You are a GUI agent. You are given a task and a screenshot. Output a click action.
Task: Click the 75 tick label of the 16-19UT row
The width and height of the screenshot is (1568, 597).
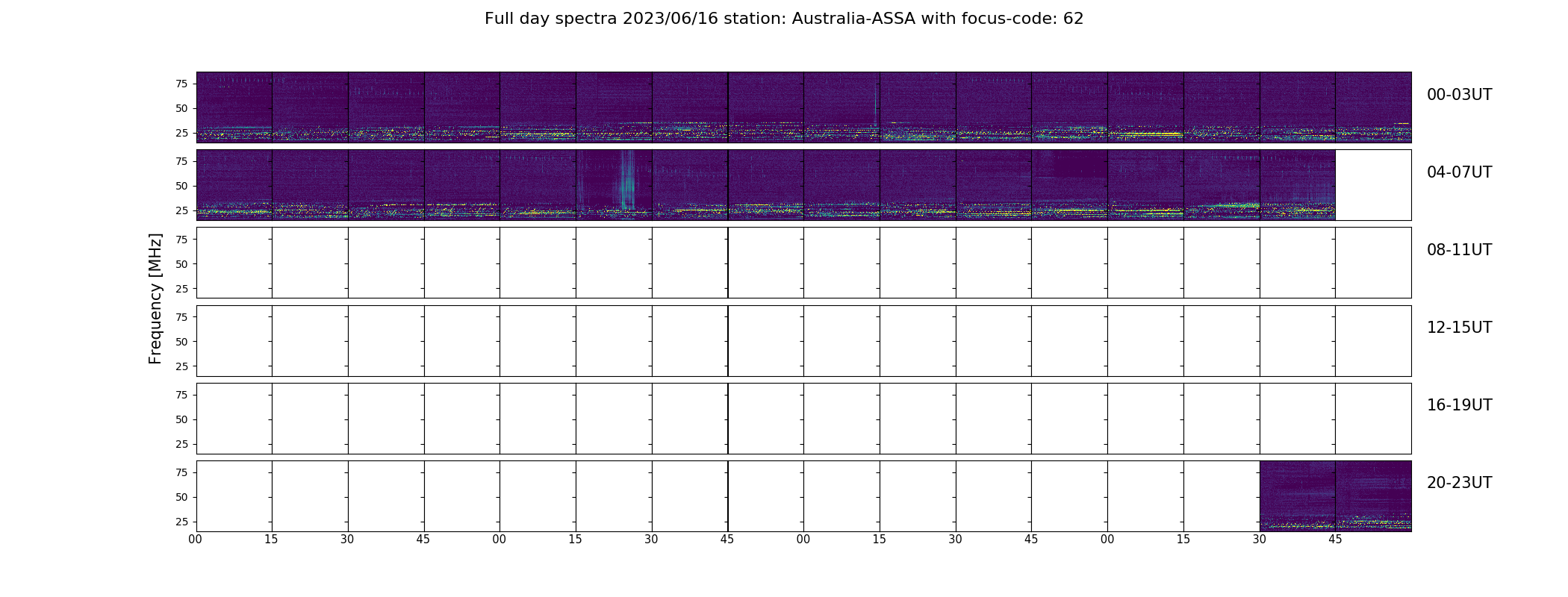[181, 395]
